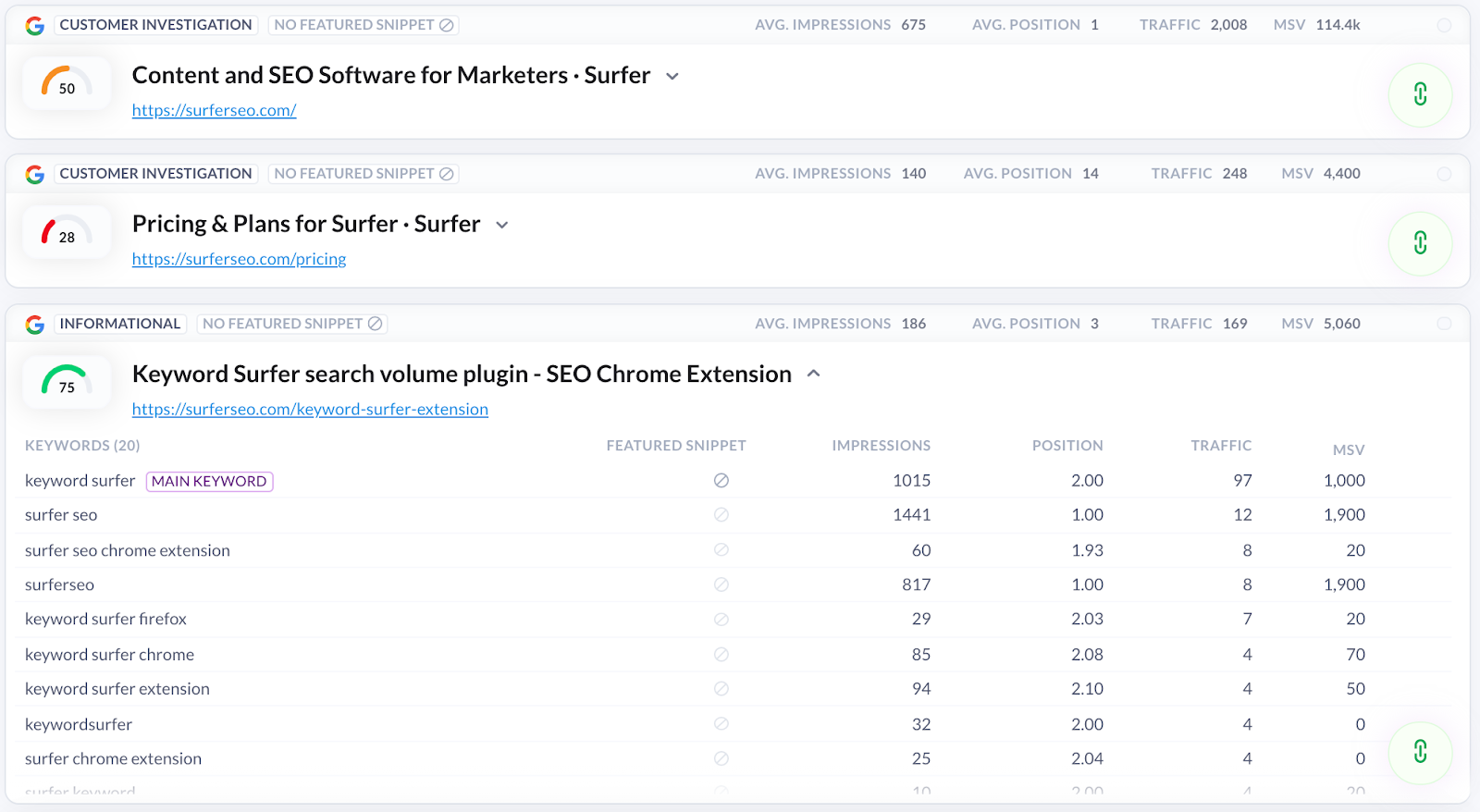Click the Google icon on the Pricing & Plans card
Screen dimensions: 1480x812
pyautogui.click(x=35, y=175)
